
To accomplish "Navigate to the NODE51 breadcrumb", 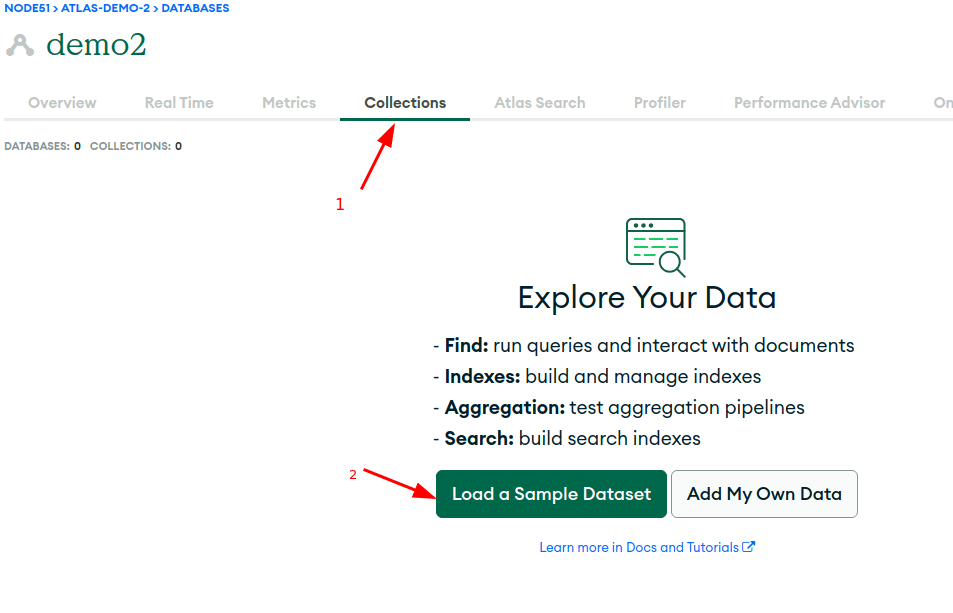I will tap(27, 8).
